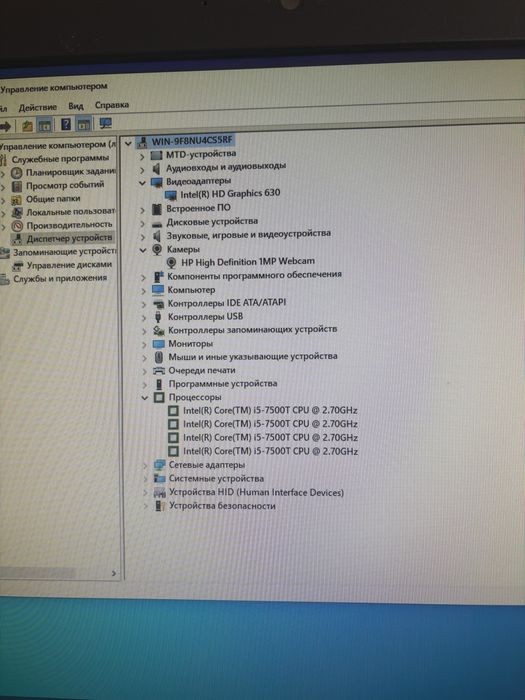Click the Мониторы icon
The image size is (525, 700).
pos(159,344)
